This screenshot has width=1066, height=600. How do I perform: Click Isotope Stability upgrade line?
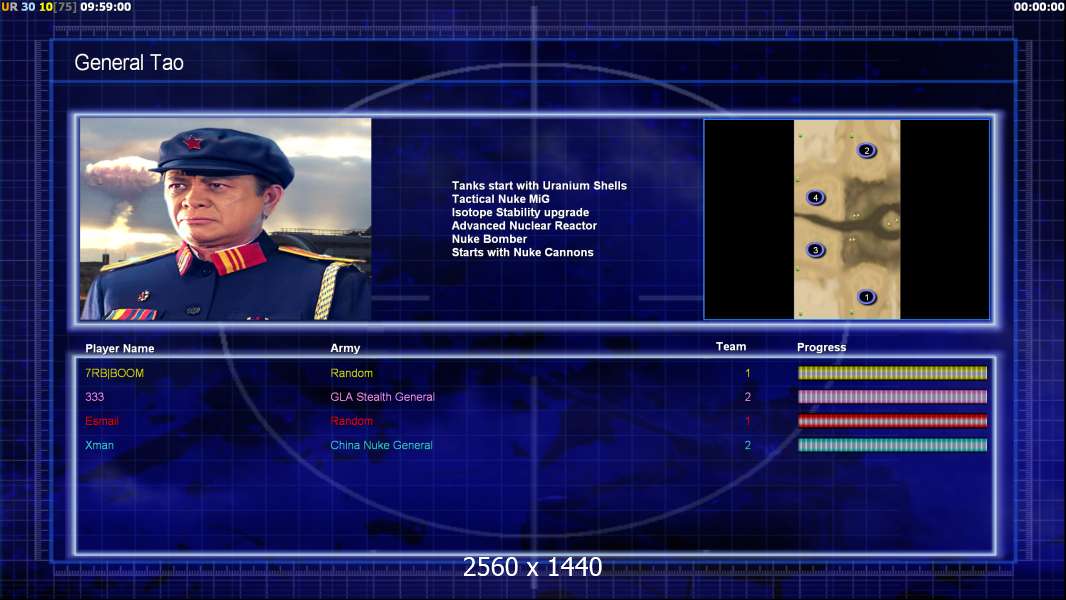[520, 212]
